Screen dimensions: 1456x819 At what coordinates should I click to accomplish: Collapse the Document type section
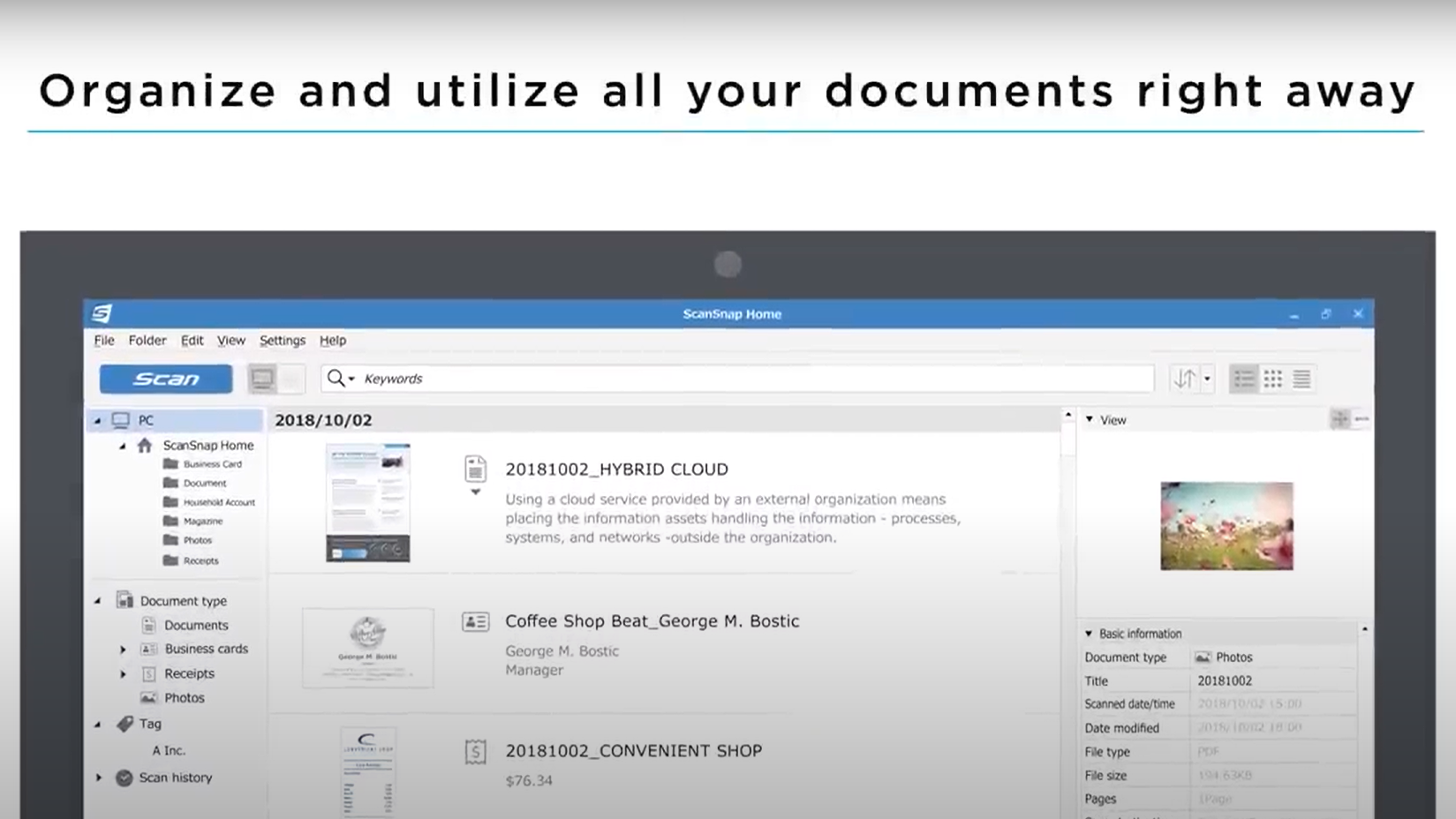click(97, 601)
